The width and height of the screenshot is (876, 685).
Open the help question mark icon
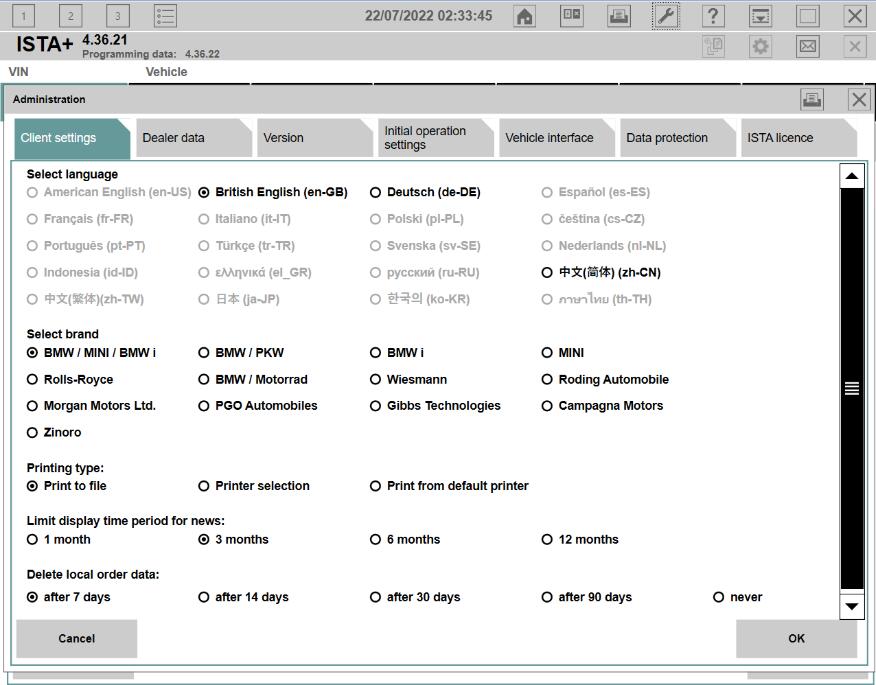pyautogui.click(x=713, y=16)
